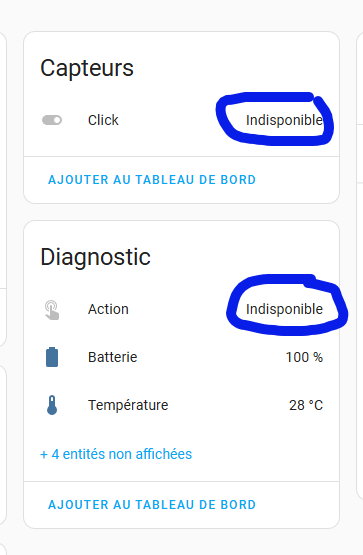Click the 100 % battery value
363x555 pixels.
tap(304, 357)
